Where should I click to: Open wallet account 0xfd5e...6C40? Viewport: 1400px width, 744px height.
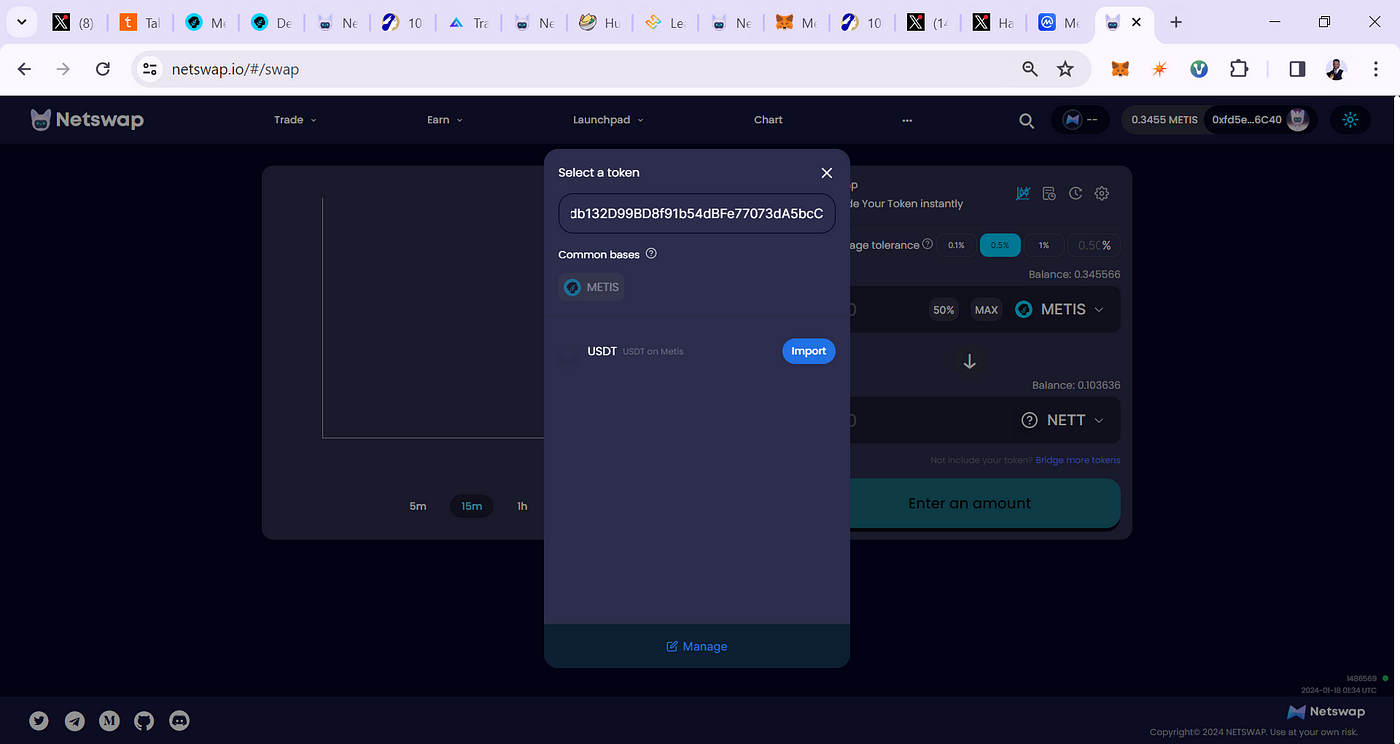(x=1260, y=120)
